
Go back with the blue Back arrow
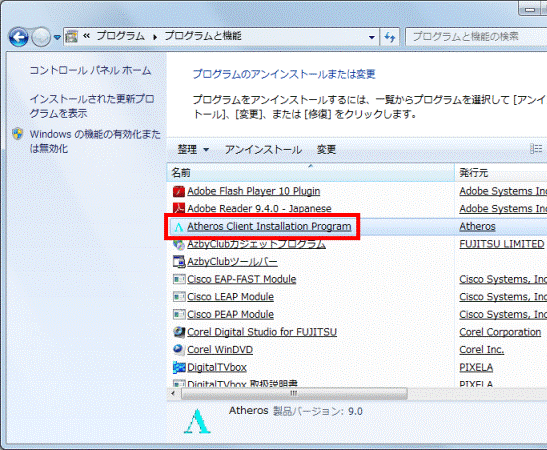[18, 37]
